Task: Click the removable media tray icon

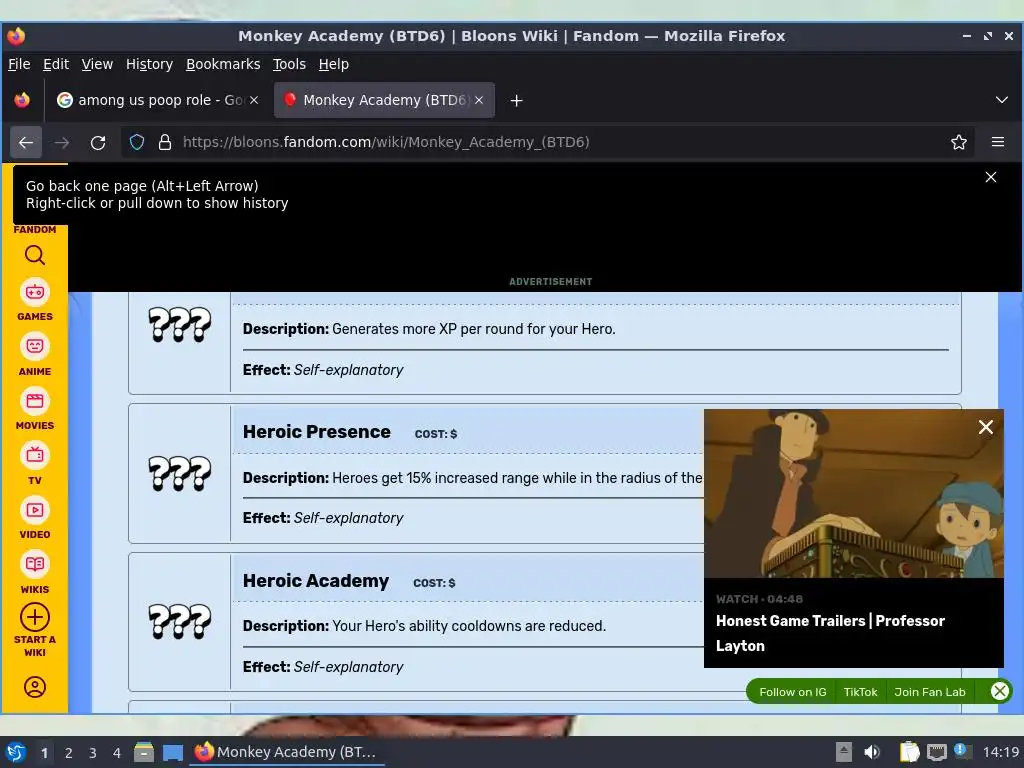Action: pyautogui.click(x=844, y=752)
